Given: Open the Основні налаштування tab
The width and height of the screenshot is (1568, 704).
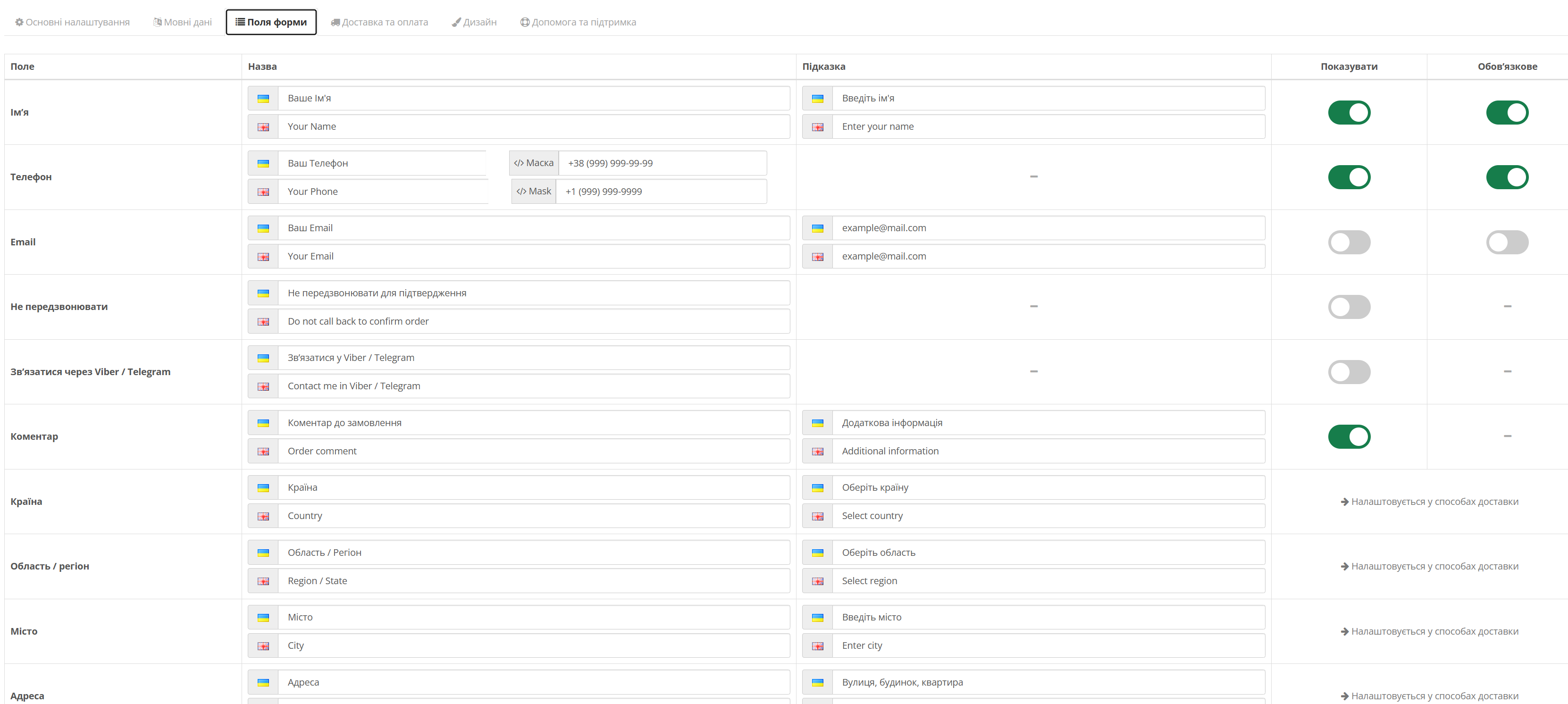Looking at the screenshot, I should (x=73, y=22).
